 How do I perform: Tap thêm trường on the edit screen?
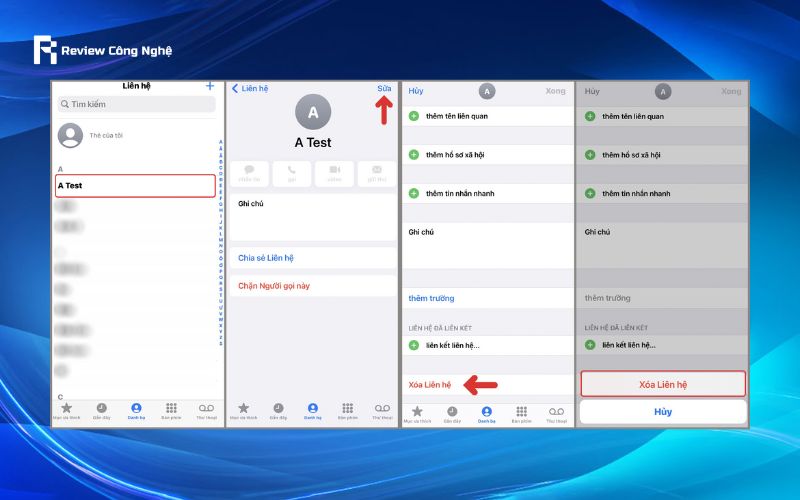pos(431,298)
